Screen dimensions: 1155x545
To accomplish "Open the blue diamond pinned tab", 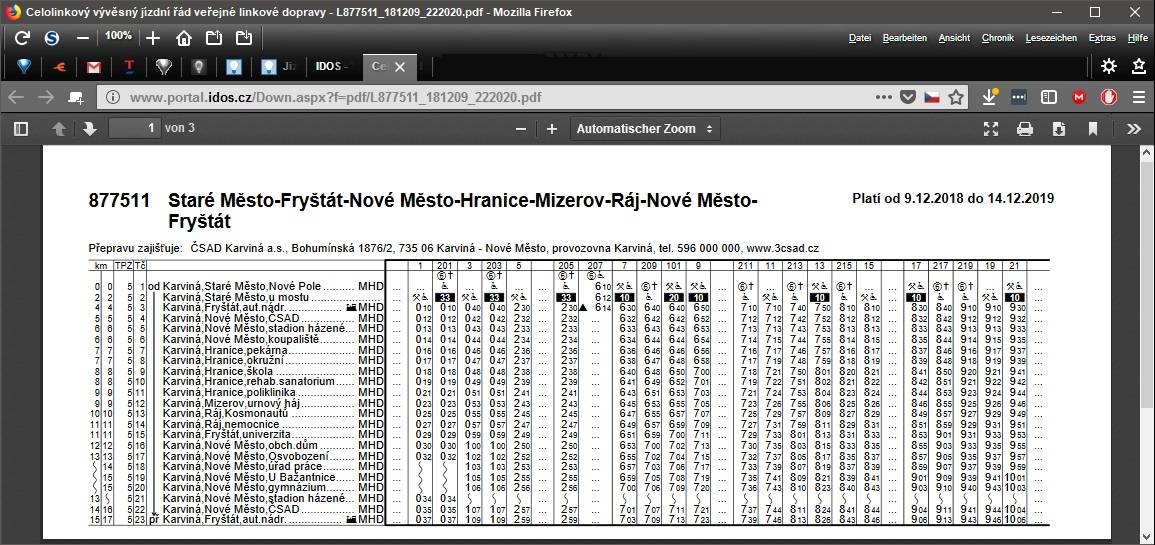I will coord(24,67).
